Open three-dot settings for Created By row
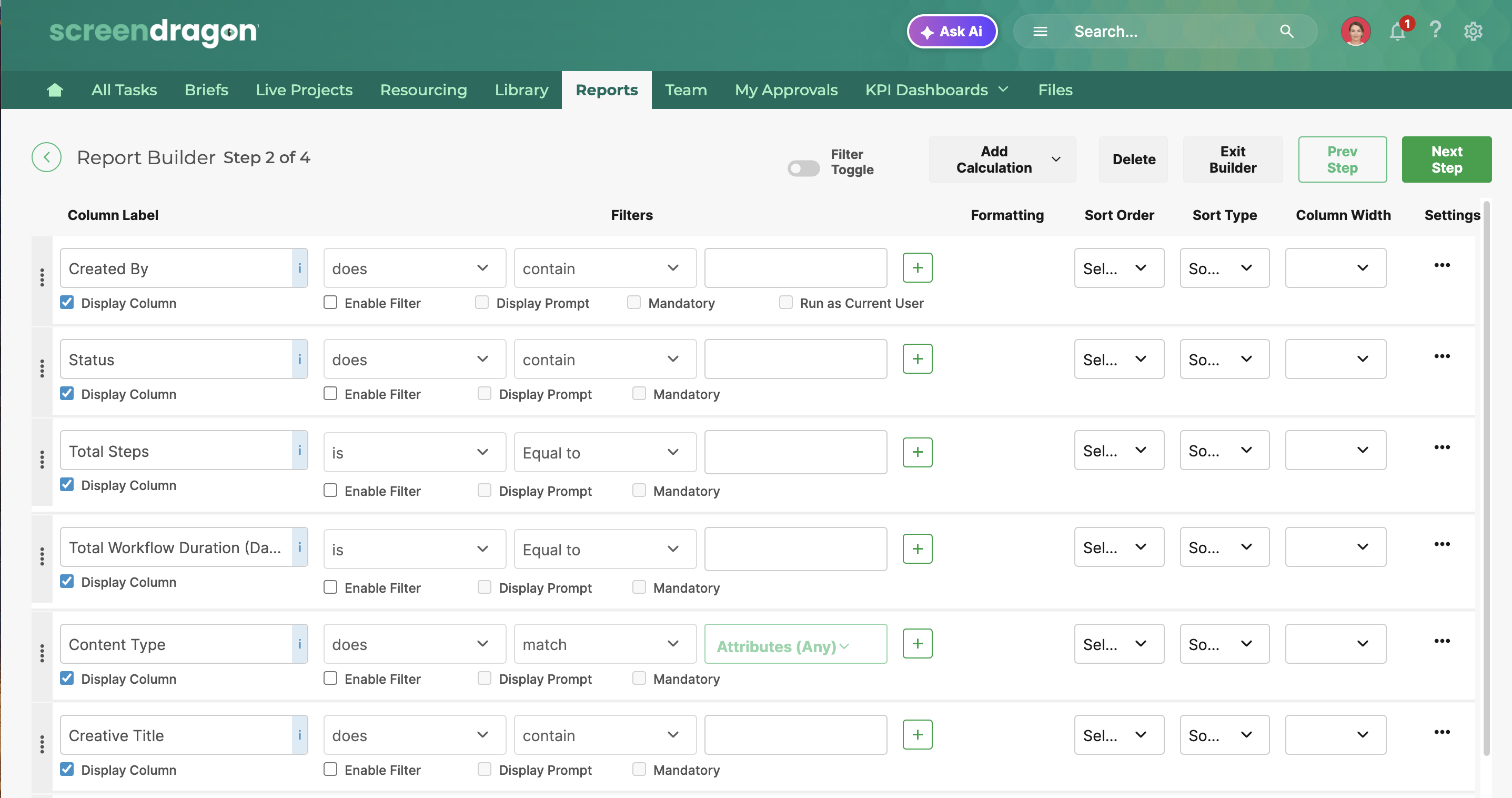 (x=1442, y=265)
